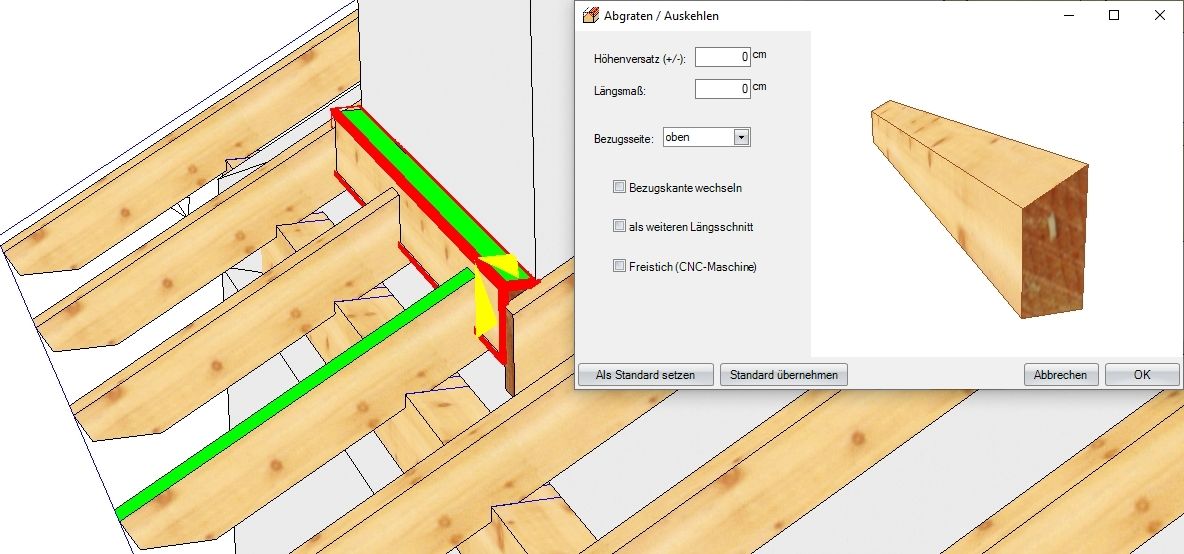Minimize the Abgraten / Auskehlen dialog
The width and height of the screenshot is (1184, 554).
click(1069, 15)
